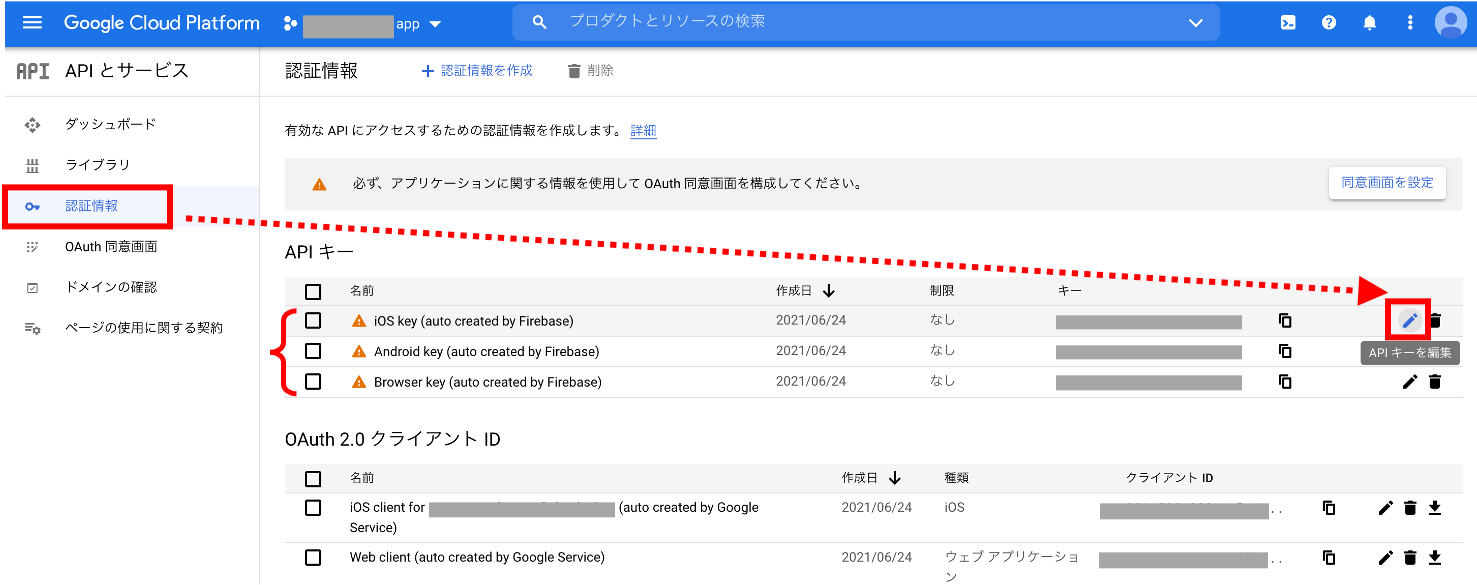
Task: Copy the Android key value
Action: [x=1285, y=351]
